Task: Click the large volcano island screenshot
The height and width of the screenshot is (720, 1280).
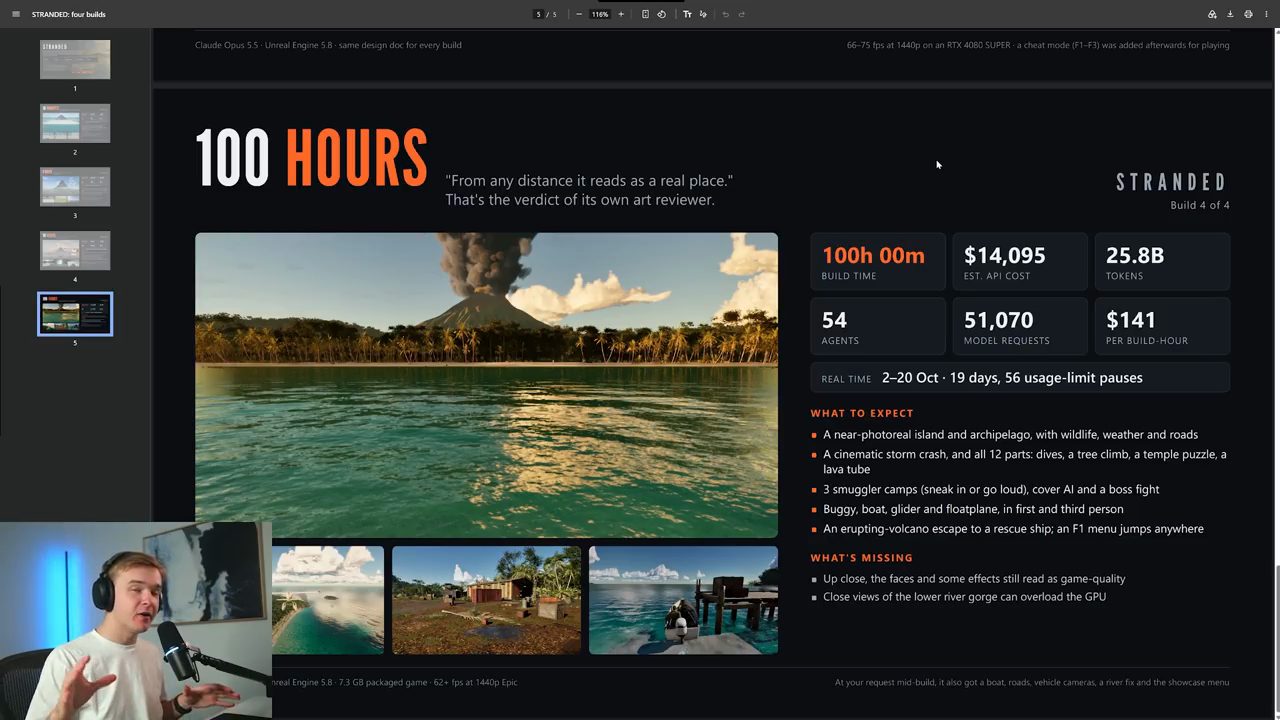Action: click(x=486, y=385)
